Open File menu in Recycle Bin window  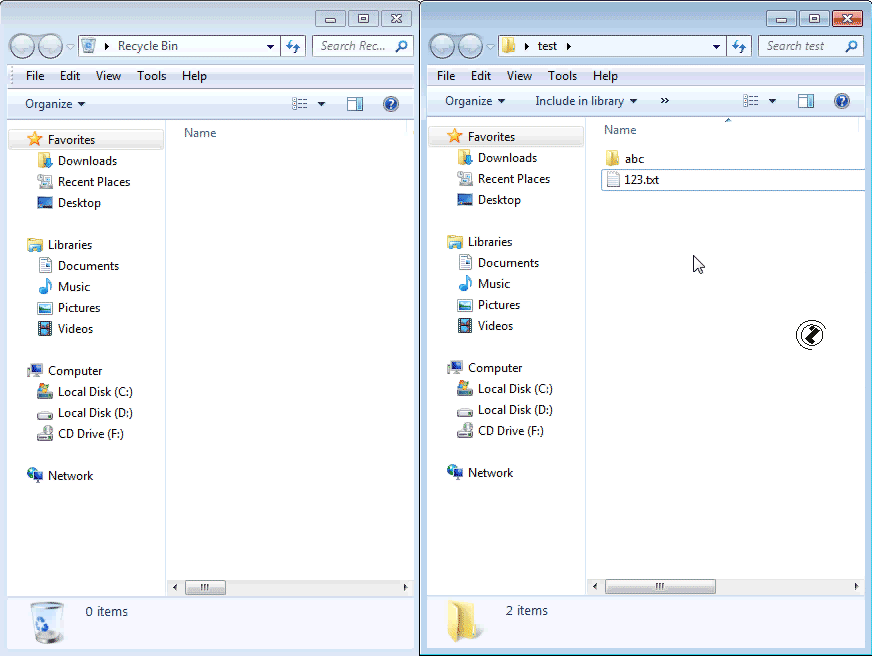(x=35, y=76)
